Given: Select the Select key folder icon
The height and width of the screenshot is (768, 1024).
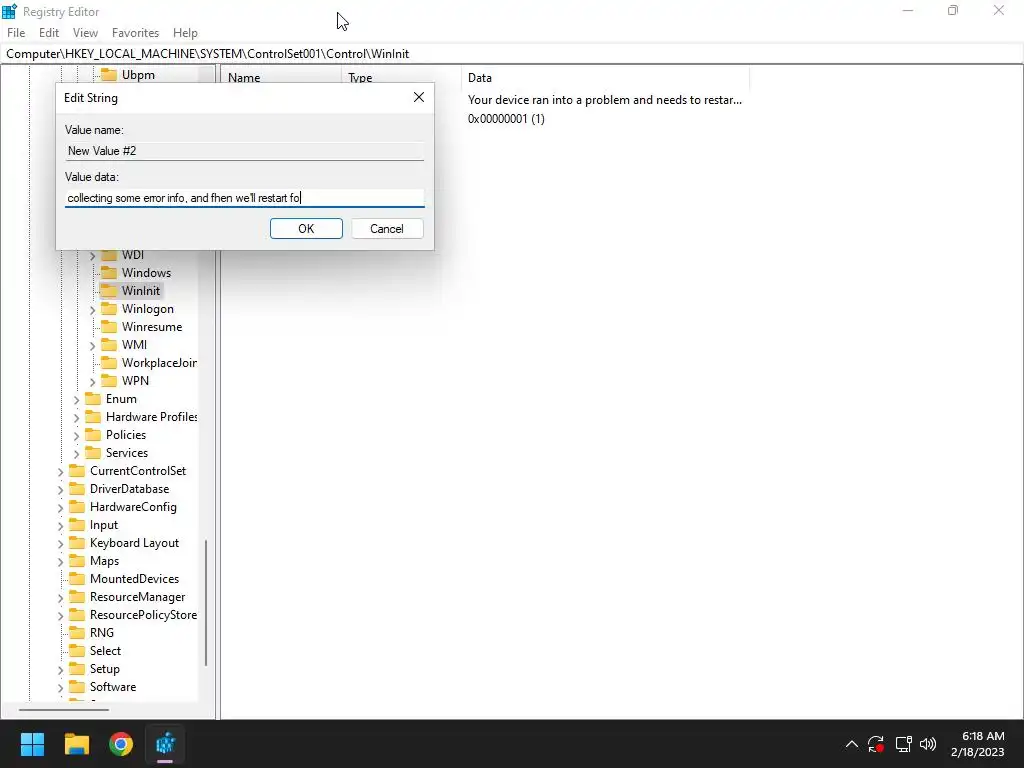Looking at the screenshot, I should [x=77, y=650].
